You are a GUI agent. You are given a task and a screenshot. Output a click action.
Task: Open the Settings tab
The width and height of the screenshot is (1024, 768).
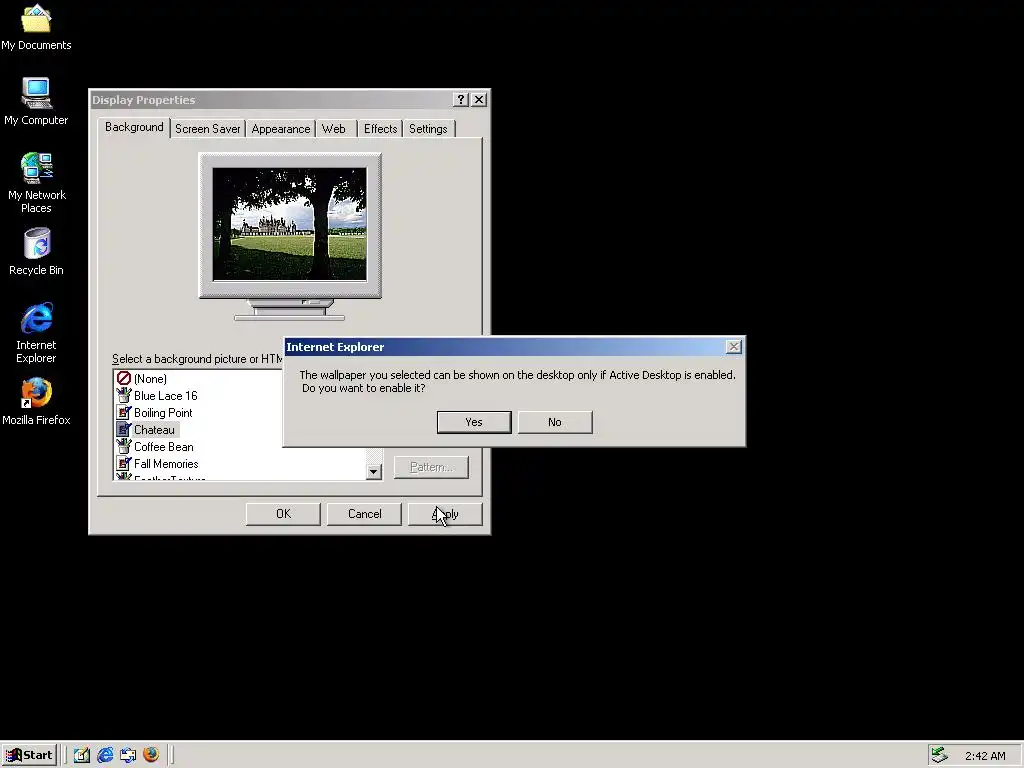tap(428, 129)
